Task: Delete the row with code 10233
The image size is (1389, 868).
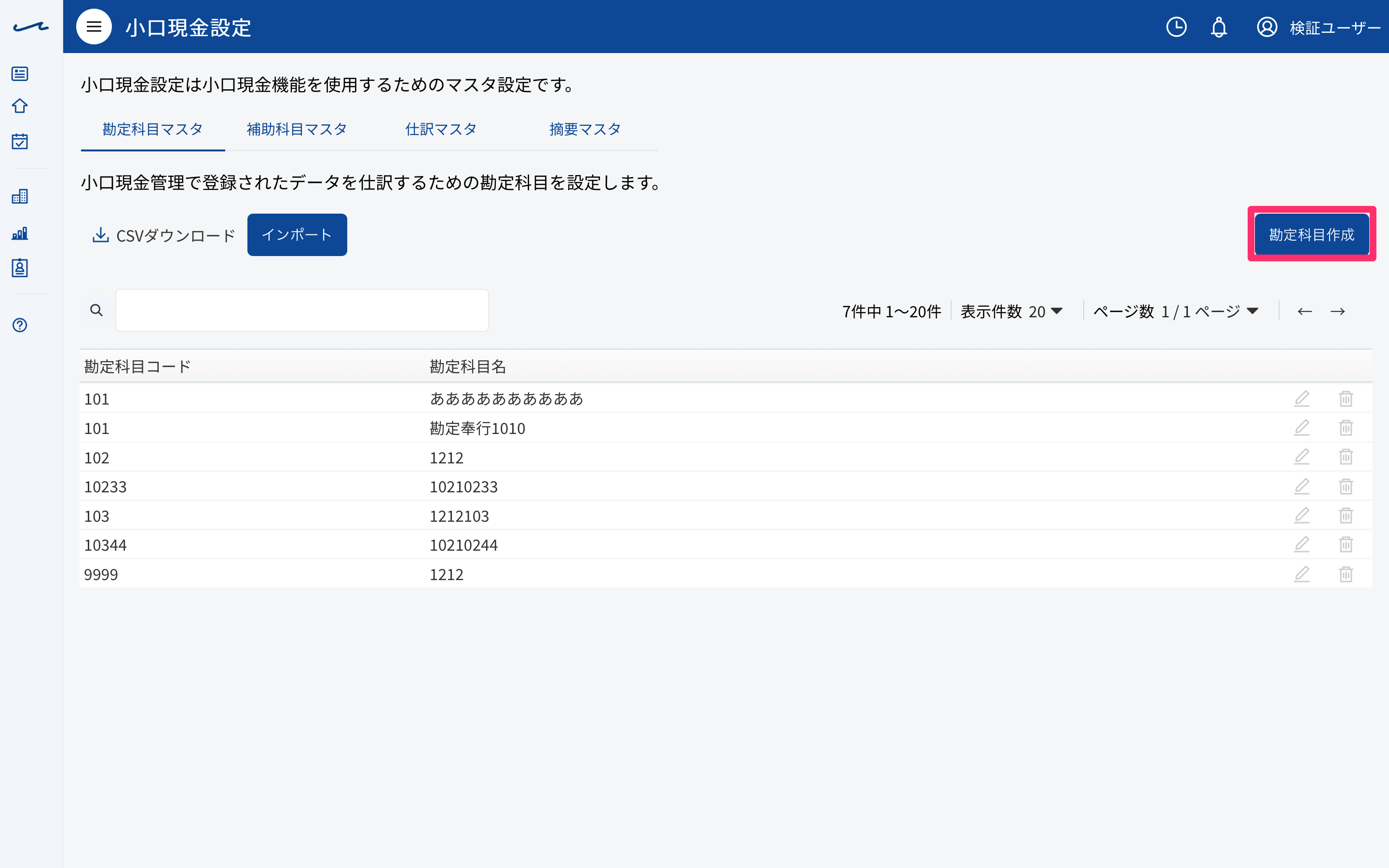Action: (1346, 486)
